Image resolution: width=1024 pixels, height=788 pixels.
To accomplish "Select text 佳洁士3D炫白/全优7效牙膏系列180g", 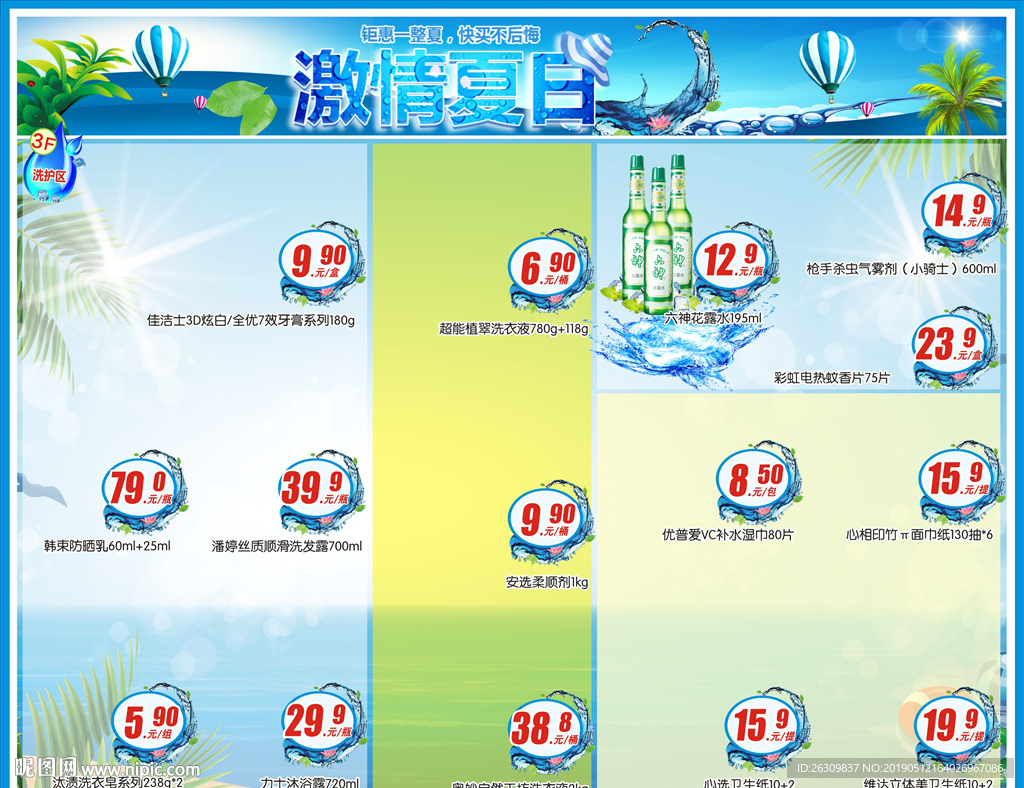I will coord(251,321).
